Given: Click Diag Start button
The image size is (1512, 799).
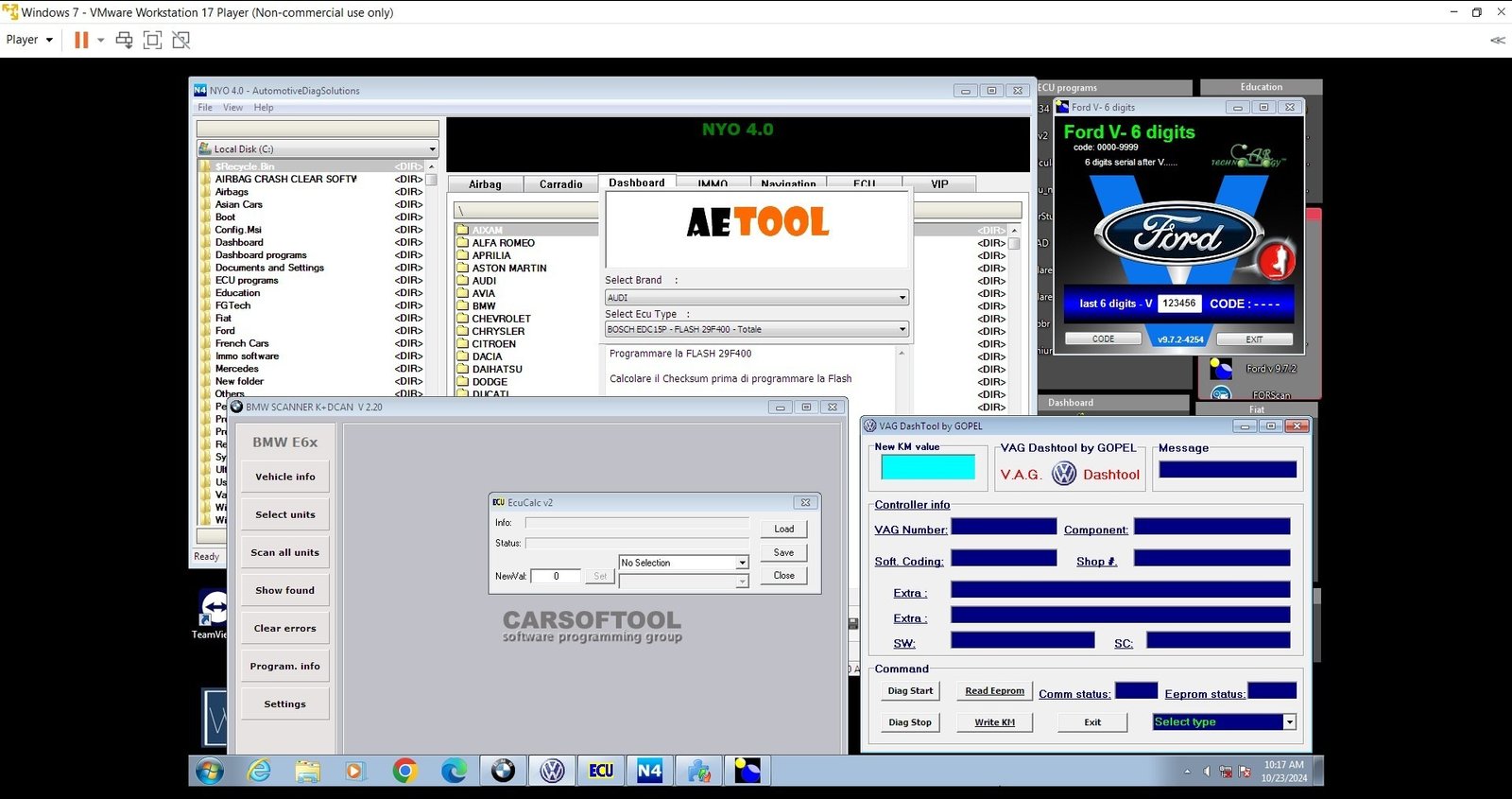Looking at the screenshot, I should click(910, 691).
